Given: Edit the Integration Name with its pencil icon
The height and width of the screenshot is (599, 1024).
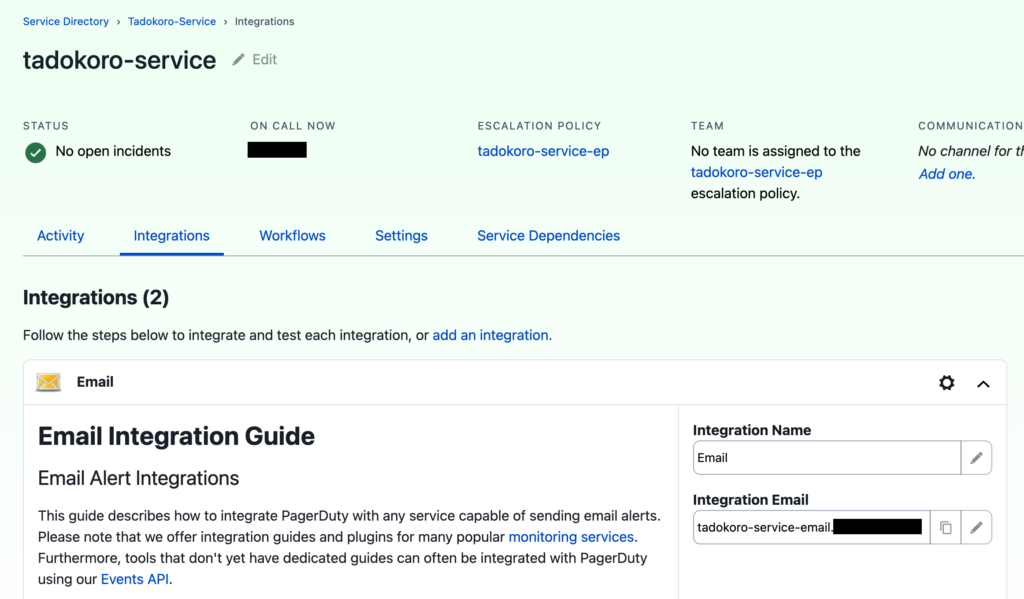Looking at the screenshot, I should [976, 458].
